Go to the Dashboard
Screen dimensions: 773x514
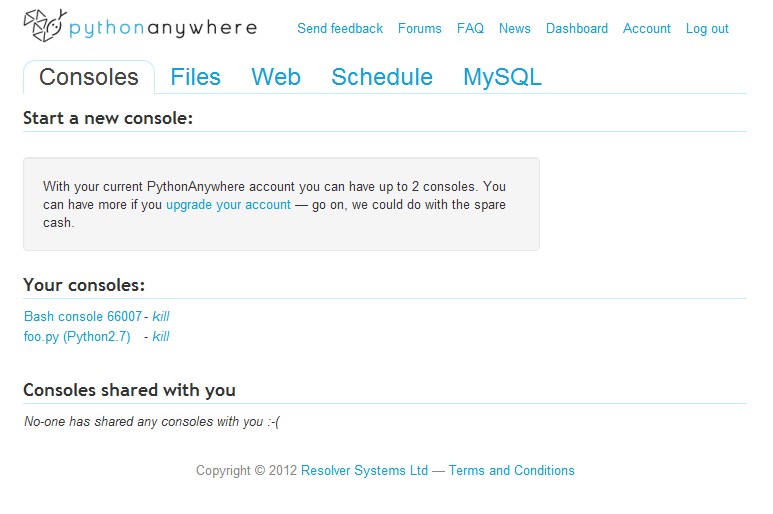click(x=577, y=29)
